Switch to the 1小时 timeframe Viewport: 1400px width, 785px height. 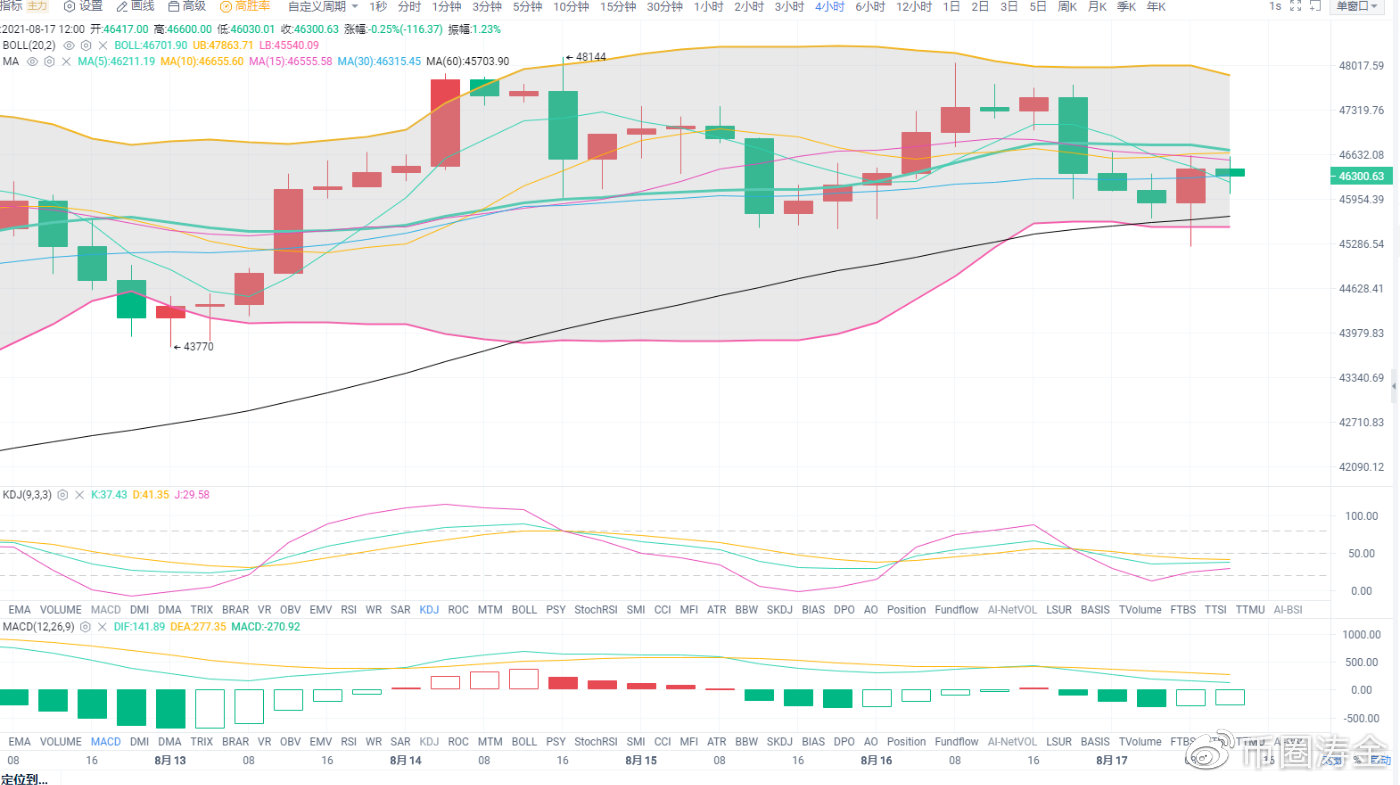[x=709, y=6]
